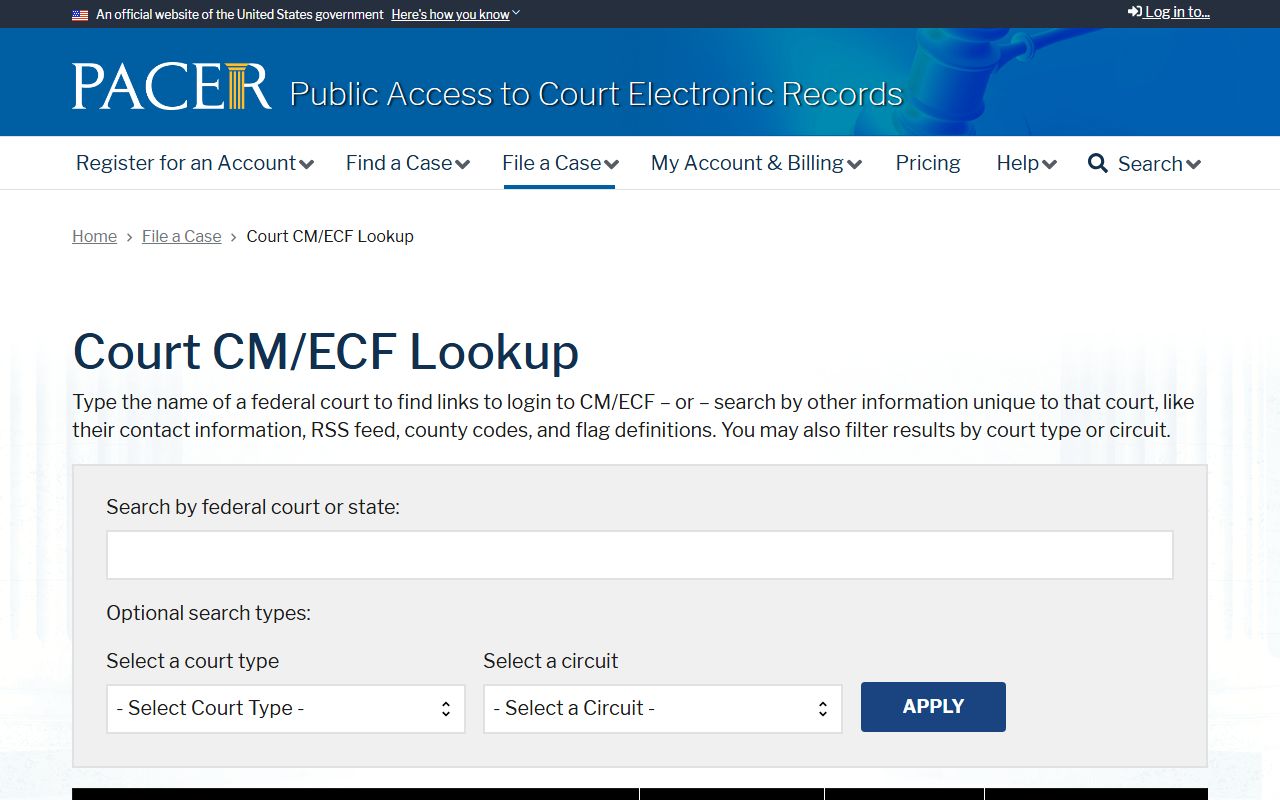Open the Select a Circuit dropdown

click(x=663, y=708)
